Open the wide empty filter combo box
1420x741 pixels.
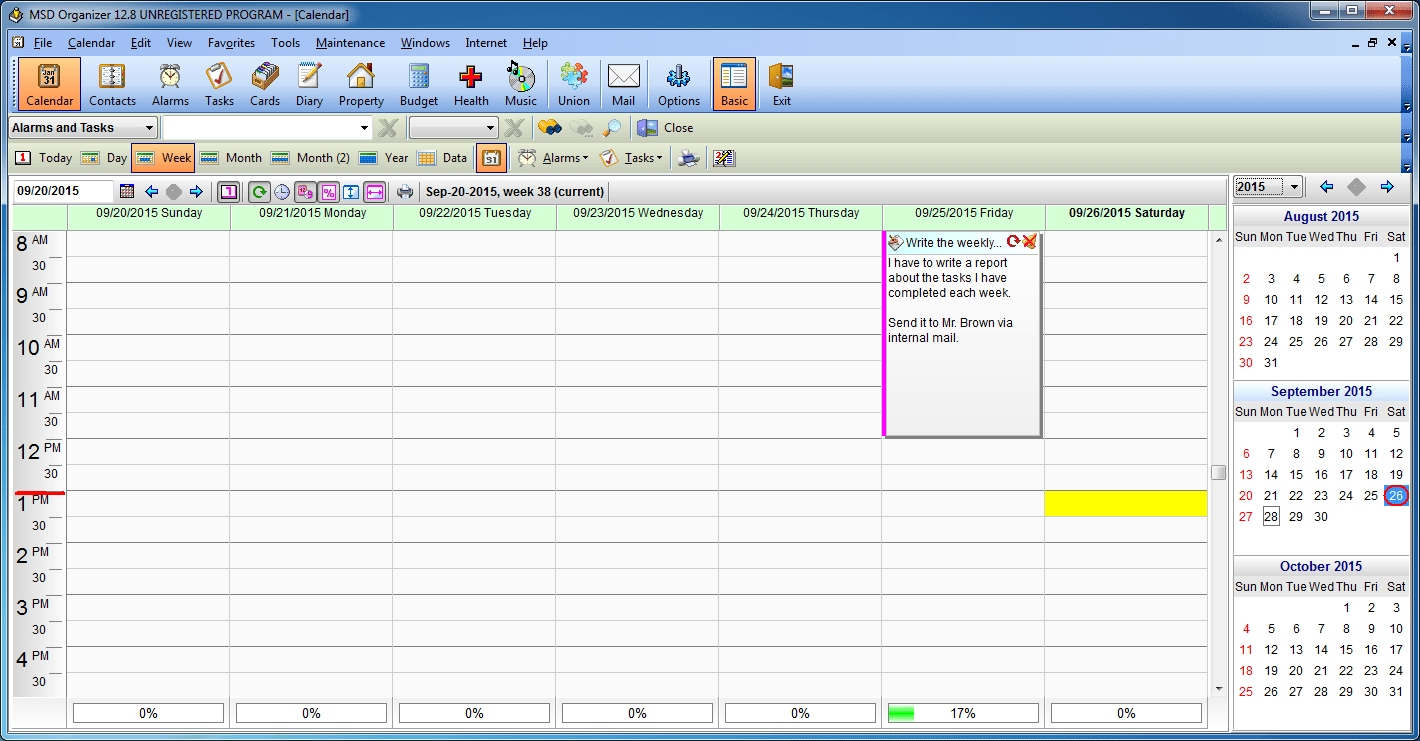click(267, 128)
